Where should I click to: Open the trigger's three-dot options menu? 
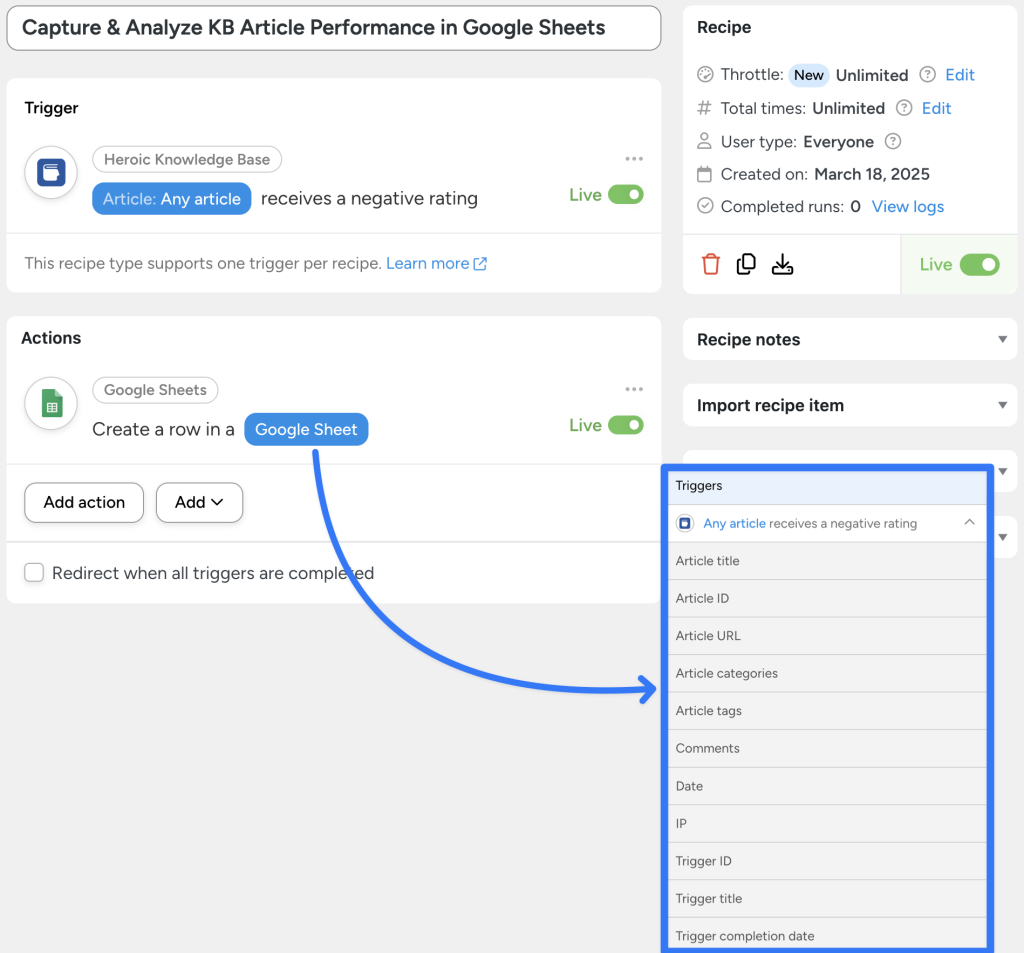coord(634,158)
